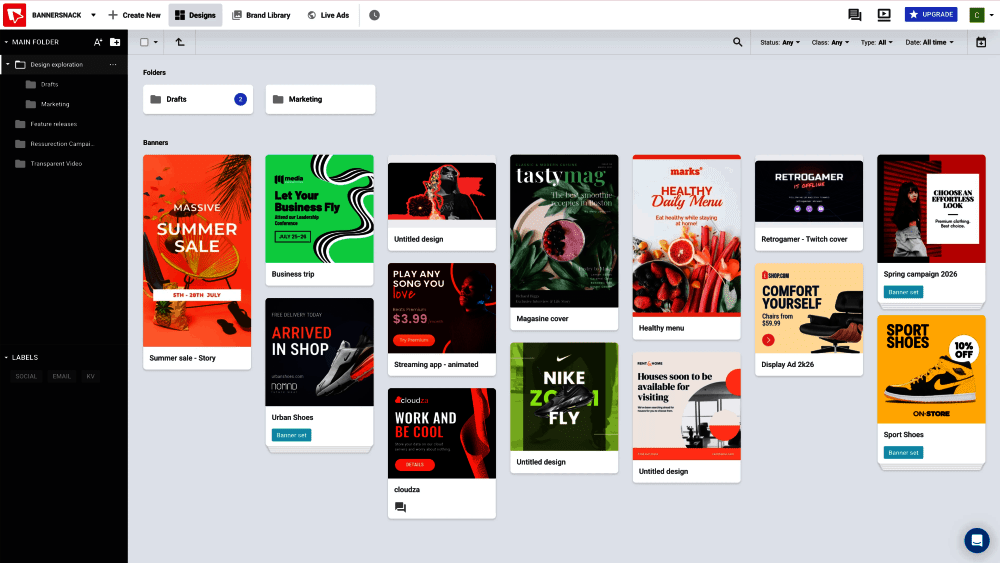Collapse the LABELS section
This screenshot has height=563, width=1000.
21,358
